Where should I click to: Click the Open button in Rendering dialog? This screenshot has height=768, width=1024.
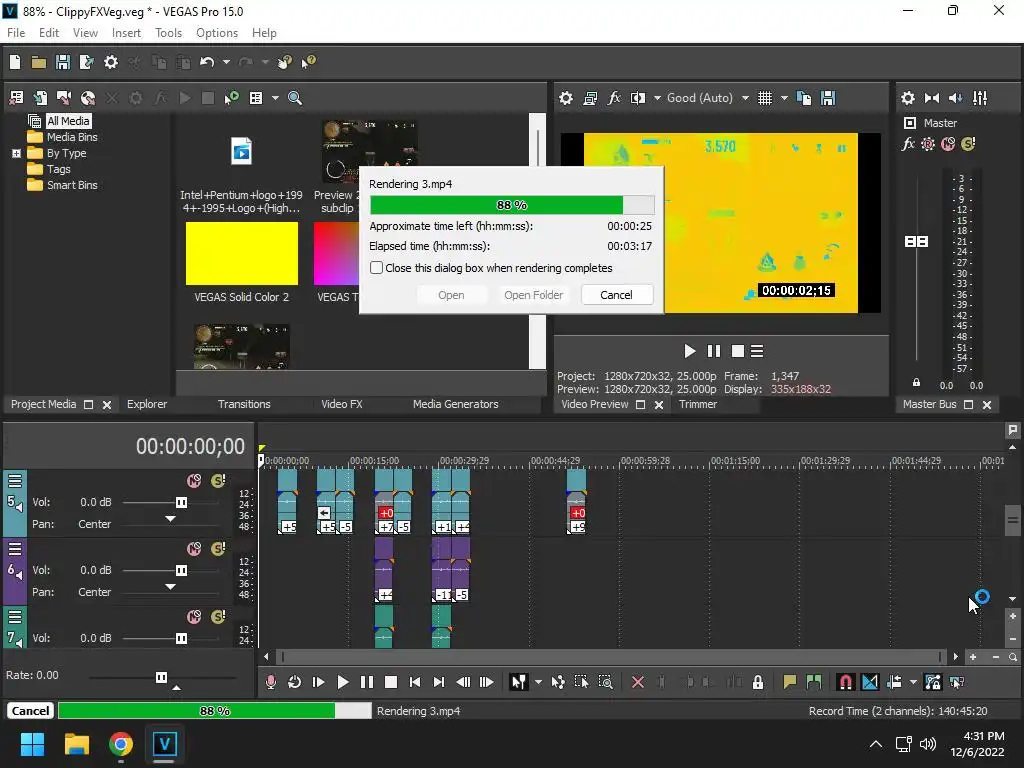pos(451,295)
